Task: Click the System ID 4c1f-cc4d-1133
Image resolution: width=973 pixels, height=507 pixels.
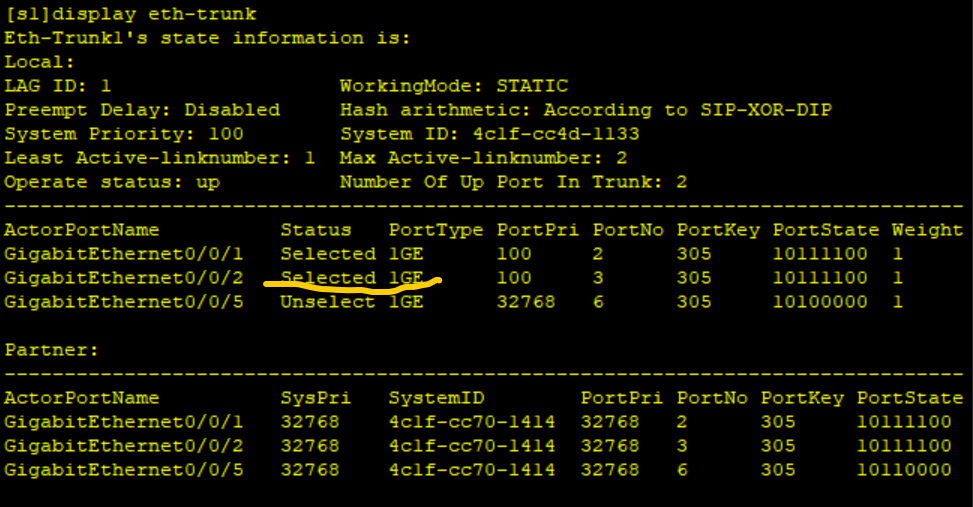Action: 555,134
